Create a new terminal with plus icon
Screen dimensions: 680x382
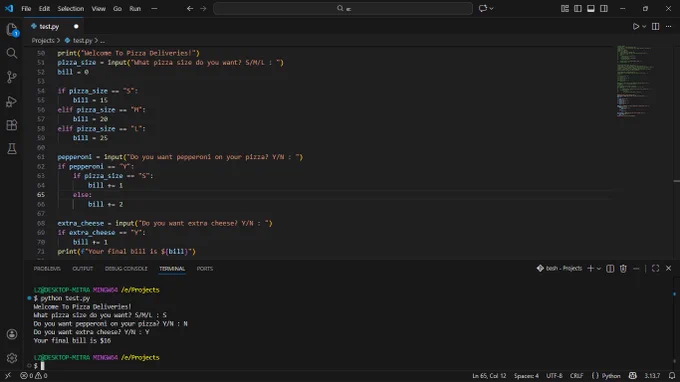(590, 268)
